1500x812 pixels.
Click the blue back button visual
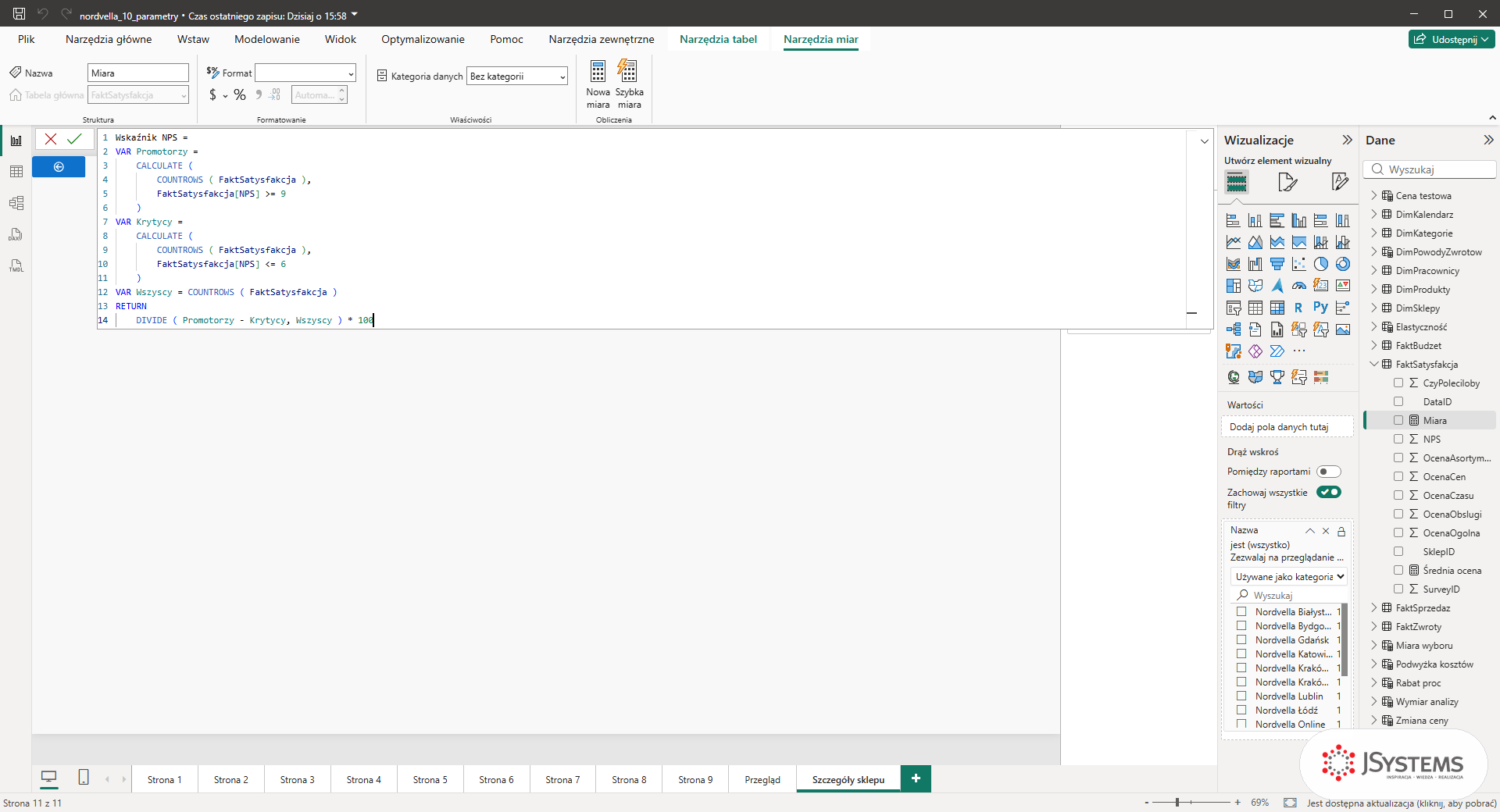point(59,167)
